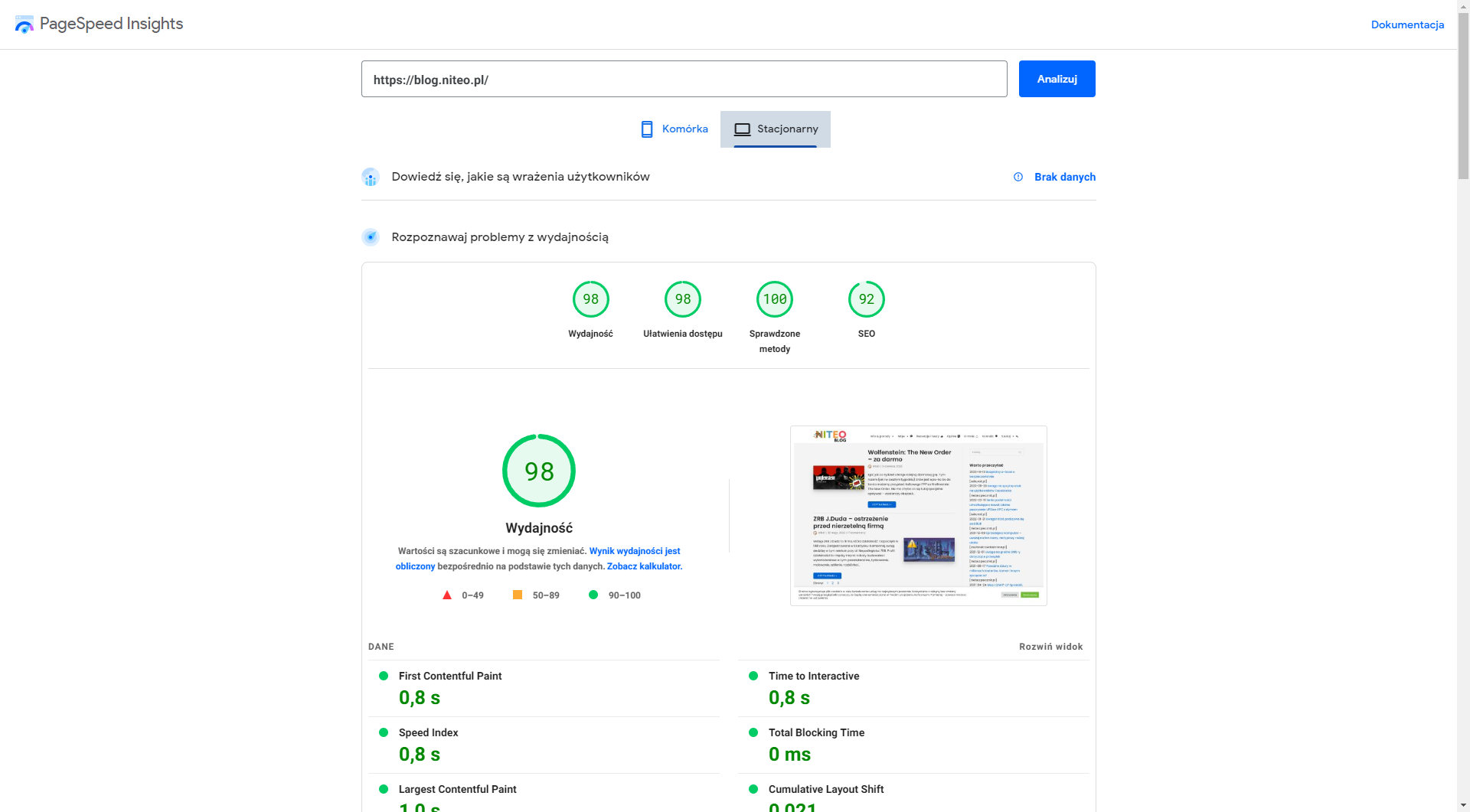This screenshot has height=812, width=1470.
Task: Select the 98 Ułatwienia dostępu score gauge
Action: (x=682, y=299)
